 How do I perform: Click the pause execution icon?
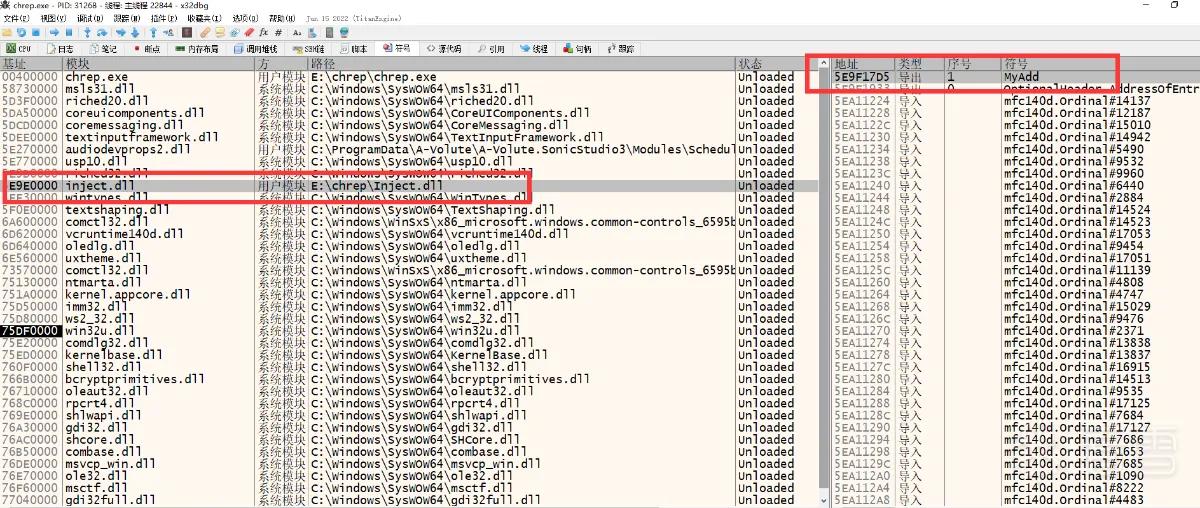pyautogui.click(x=69, y=32)
